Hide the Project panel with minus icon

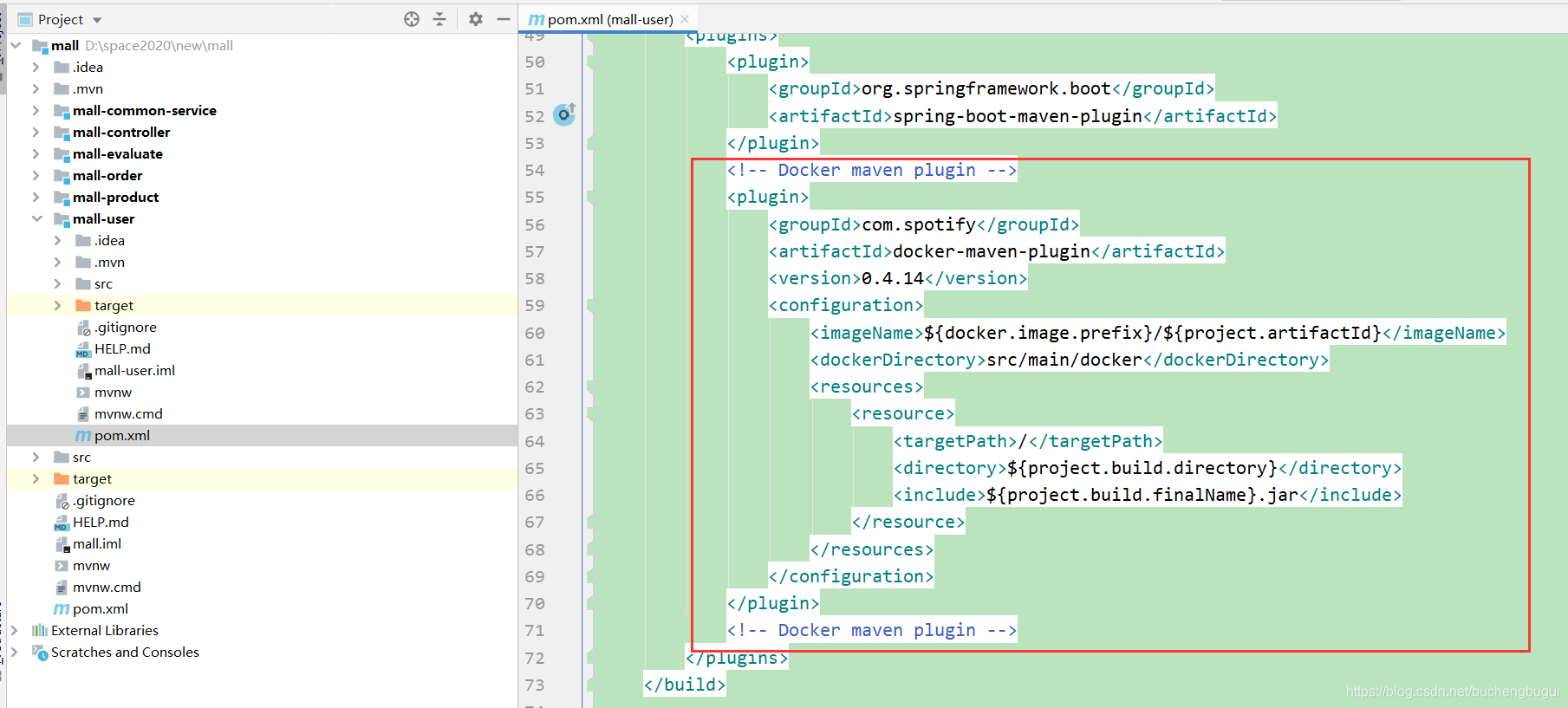[504, 19]
